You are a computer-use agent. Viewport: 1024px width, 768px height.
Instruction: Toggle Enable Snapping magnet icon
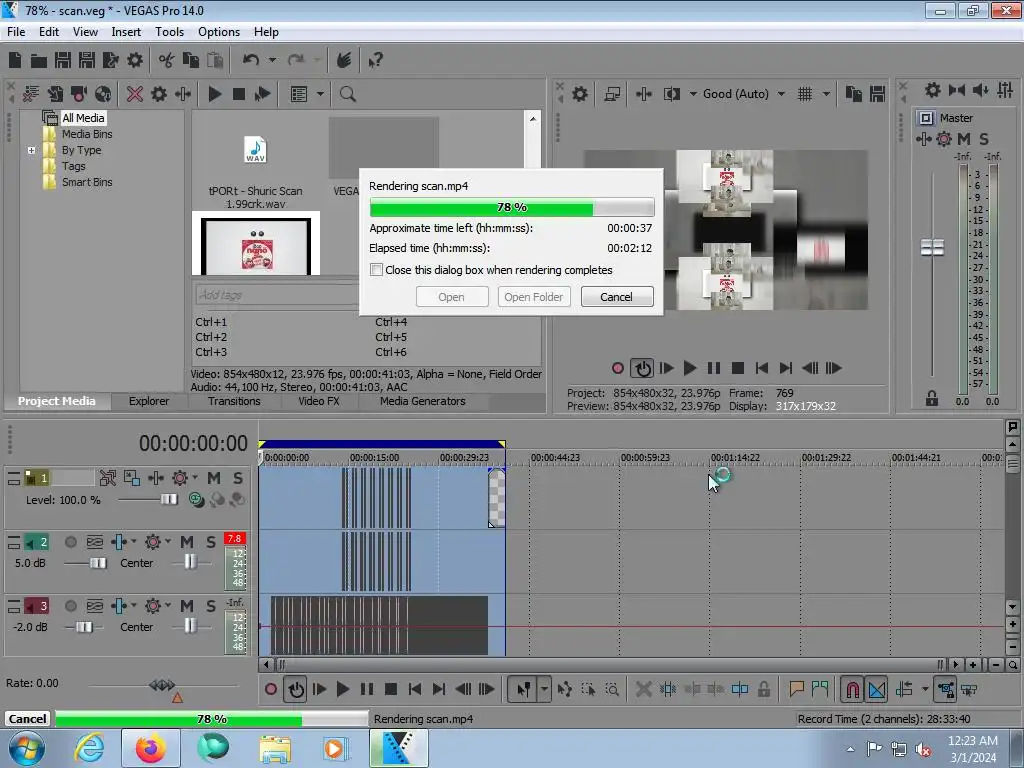tap(852, 689)
